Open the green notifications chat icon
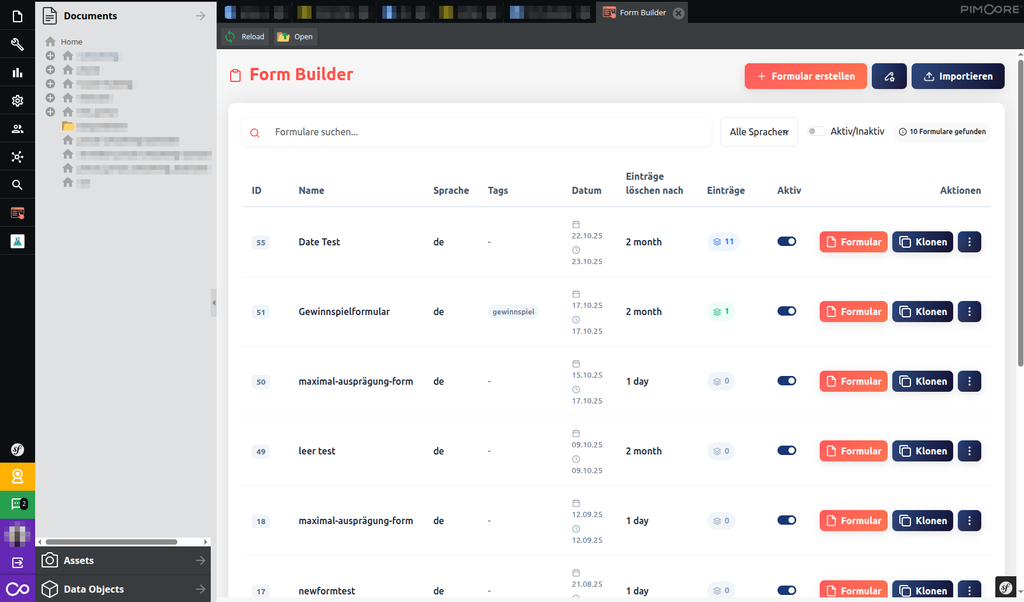1024x602 pixels. [x=18, y=504]
